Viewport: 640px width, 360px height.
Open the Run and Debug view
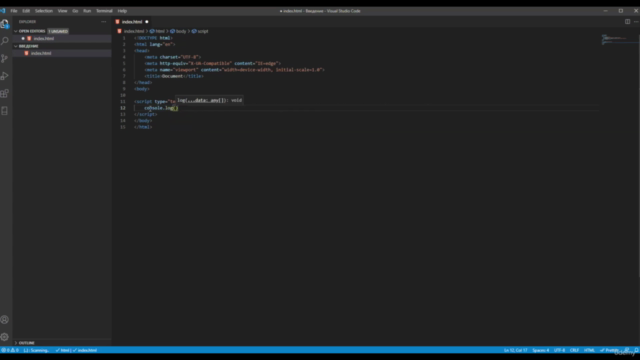point(5,76)
